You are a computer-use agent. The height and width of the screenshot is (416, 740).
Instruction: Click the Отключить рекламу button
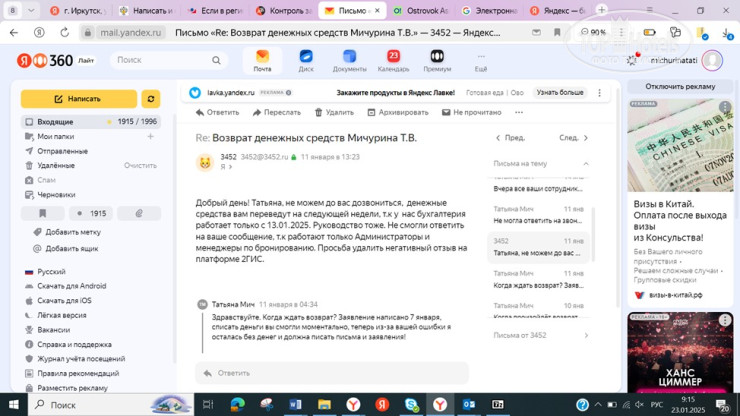(x=679, y=87)
